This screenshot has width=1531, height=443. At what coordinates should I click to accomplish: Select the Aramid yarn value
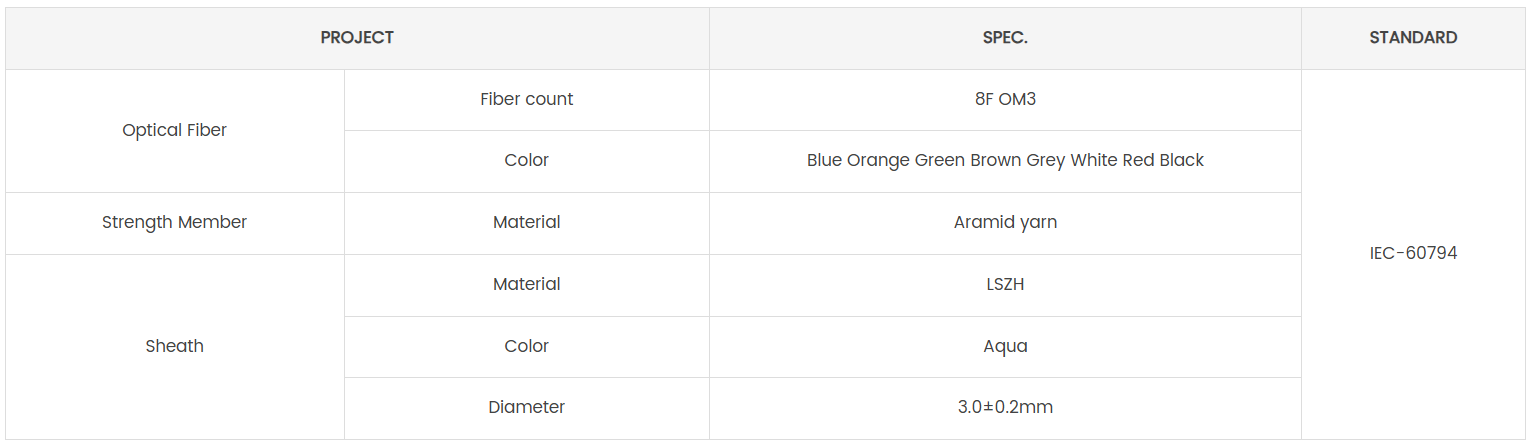[x=1005, y=222]
